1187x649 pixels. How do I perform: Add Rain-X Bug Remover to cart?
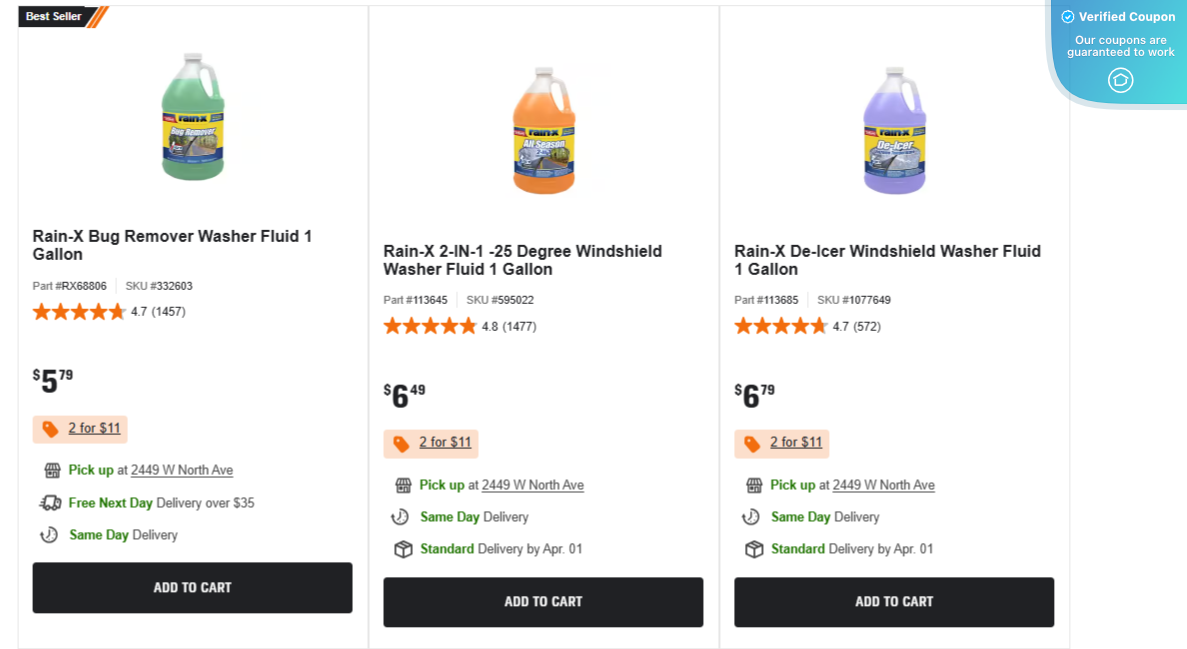coord(192,588)
